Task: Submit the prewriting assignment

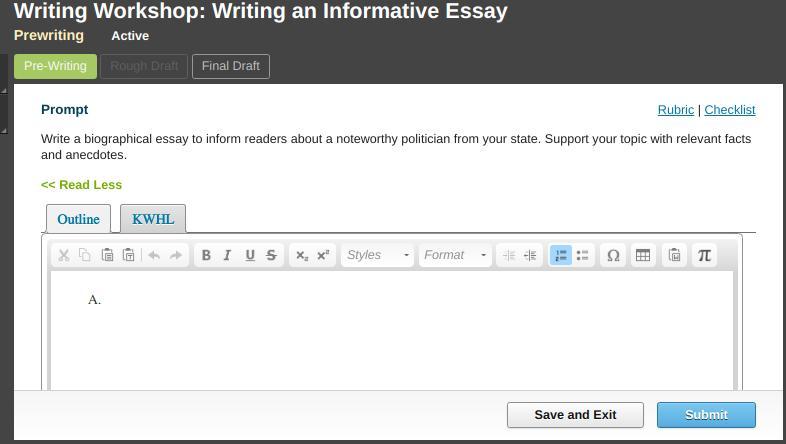Action: click(706, 415)
